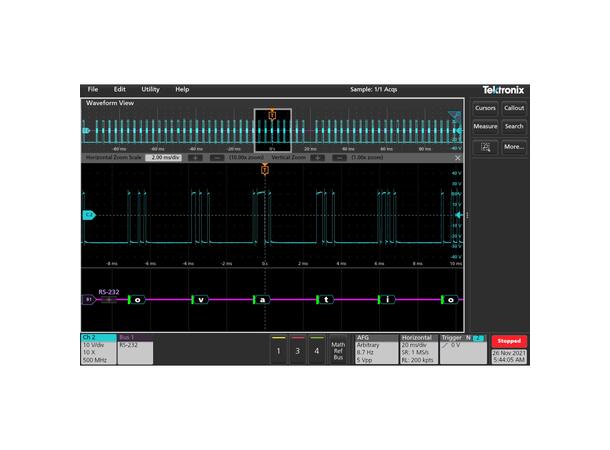
Task: Click the date and time display
Action: click(x=509, y=357)
